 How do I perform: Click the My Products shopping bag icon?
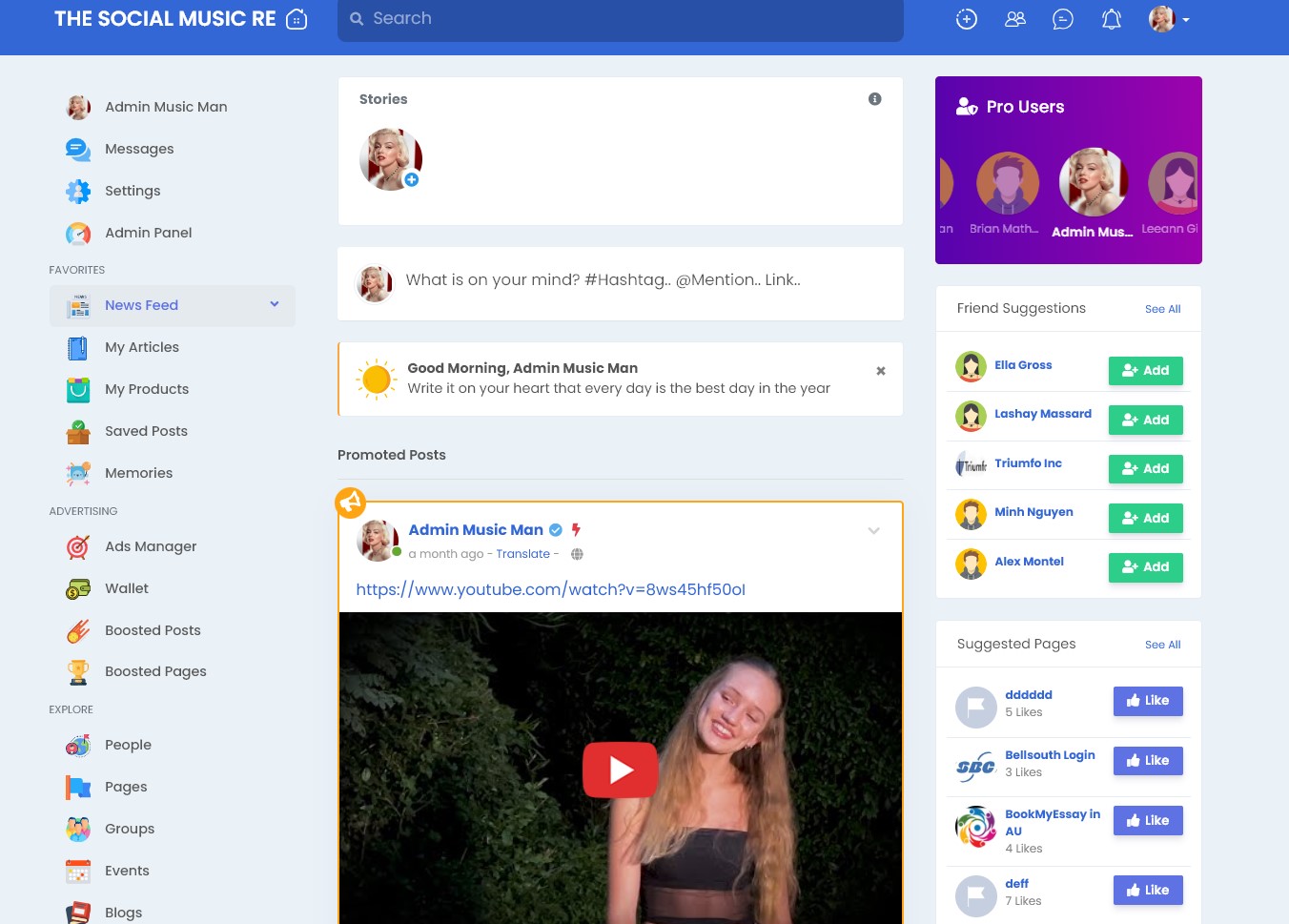tap(78, 390)
